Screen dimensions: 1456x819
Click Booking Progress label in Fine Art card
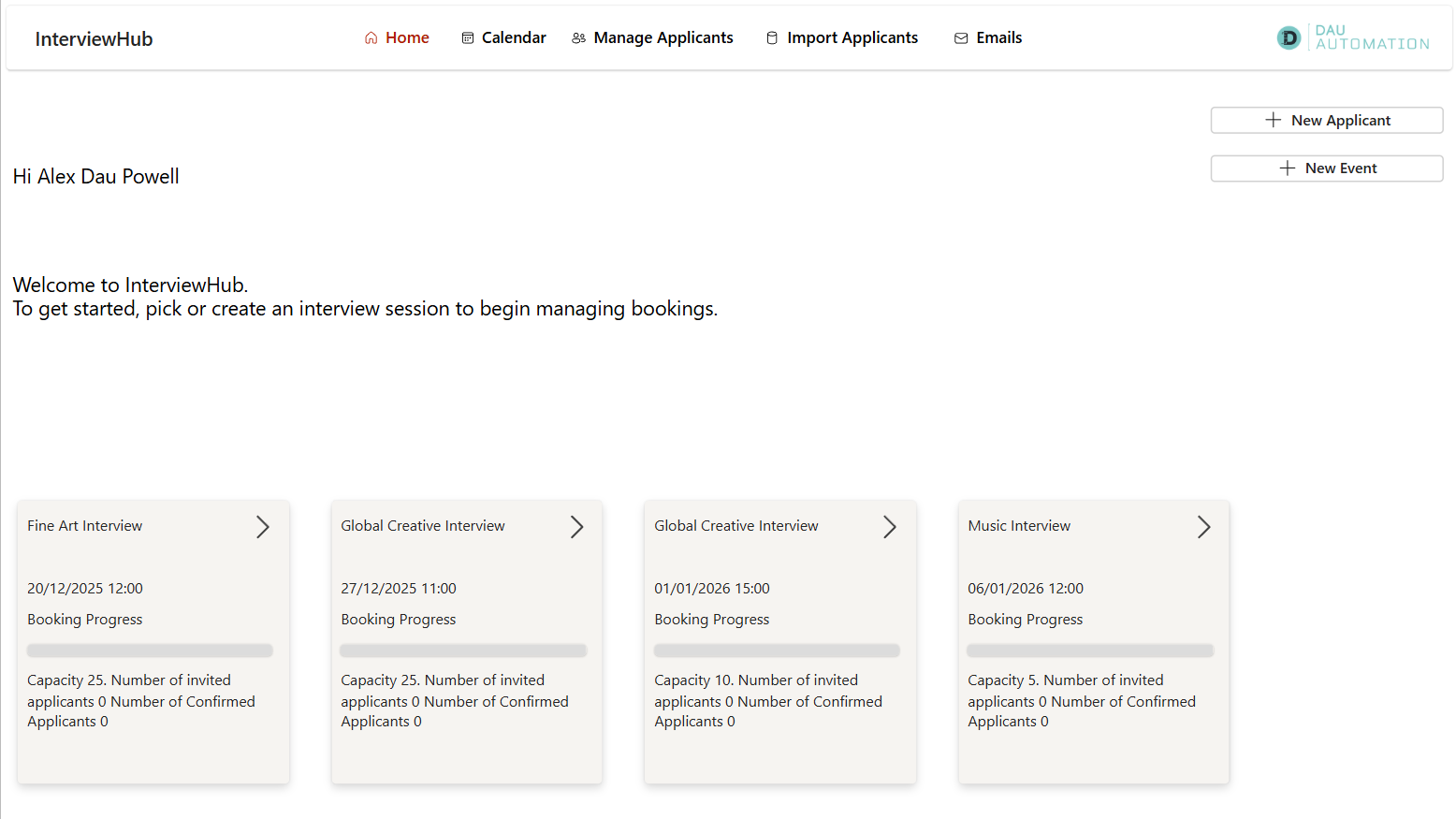pos(85,620)
